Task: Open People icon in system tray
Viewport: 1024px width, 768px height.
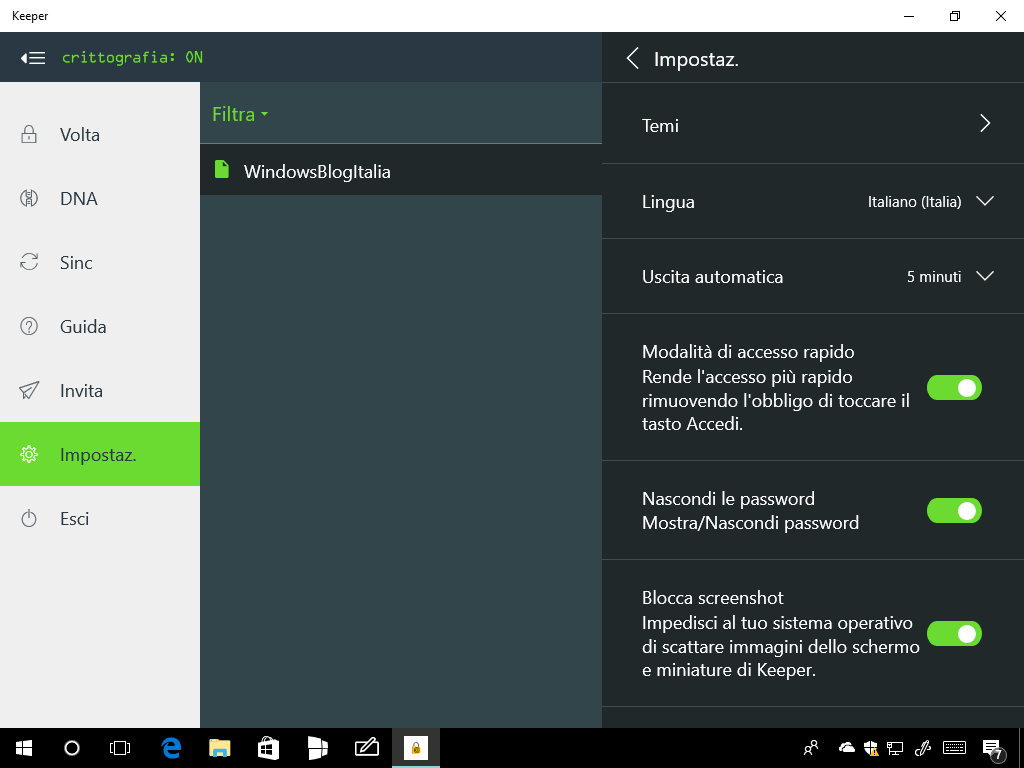Action: pyautogui.click(x=810, y=748)
